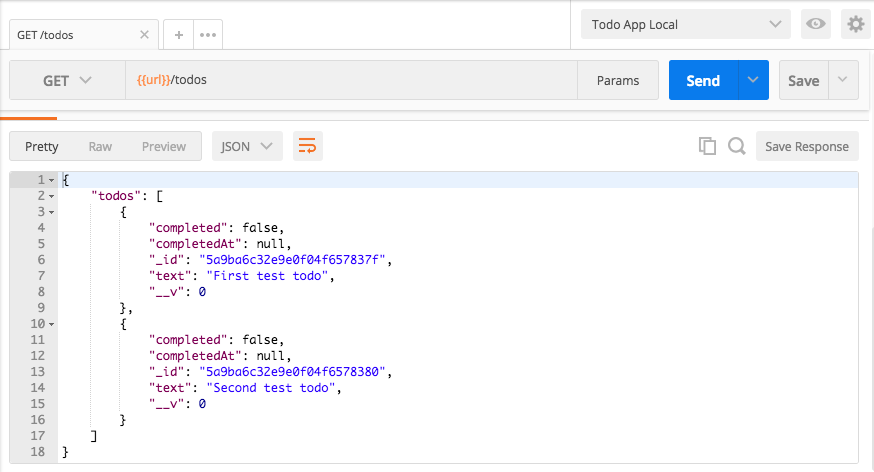Image resolution: width=874 pixels, height=472 pixels.
Task: Open the GET method dropdown
Action: pyautogui.click(x=67, y=80)
